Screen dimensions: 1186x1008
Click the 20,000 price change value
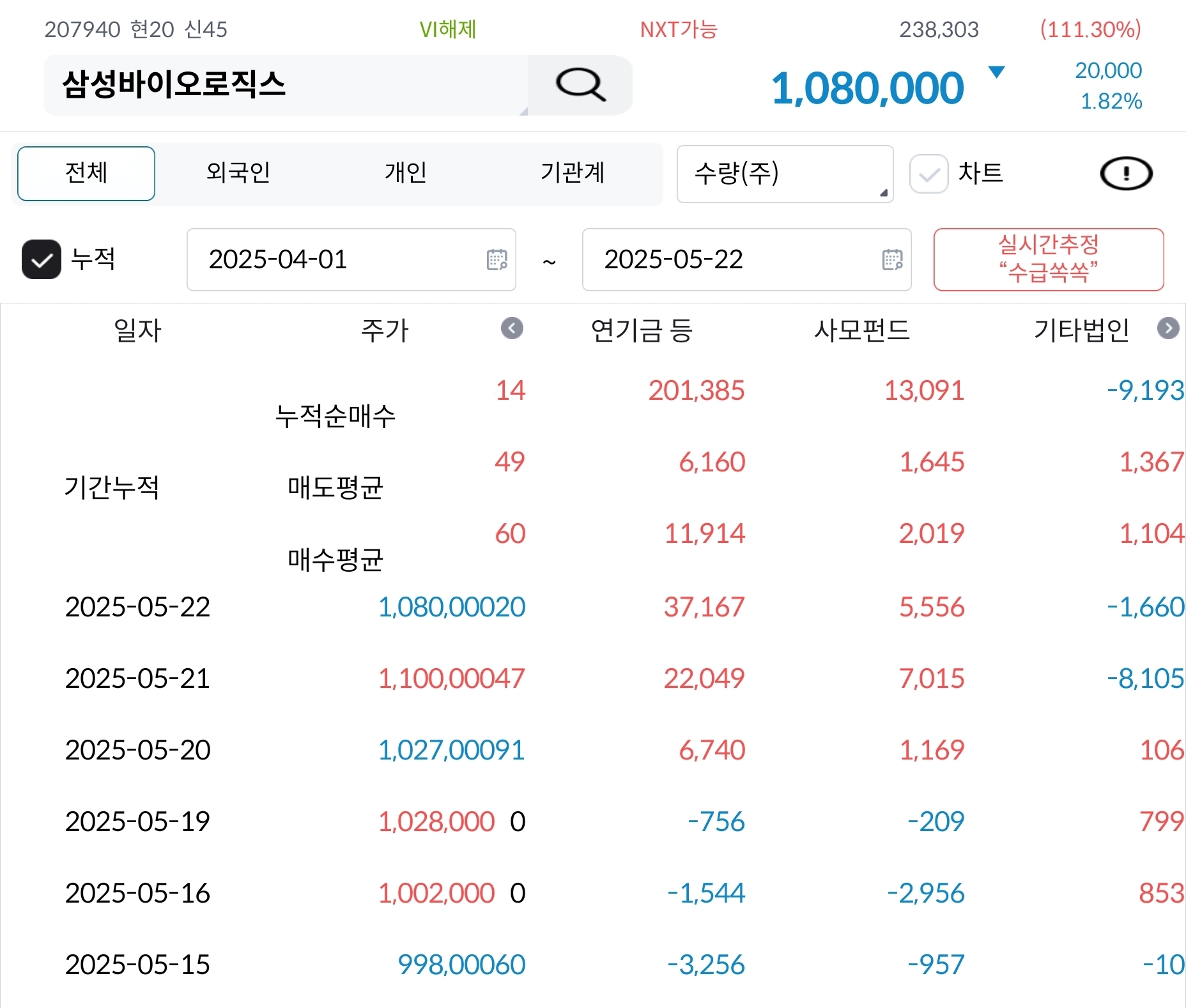coord(1109,70)
